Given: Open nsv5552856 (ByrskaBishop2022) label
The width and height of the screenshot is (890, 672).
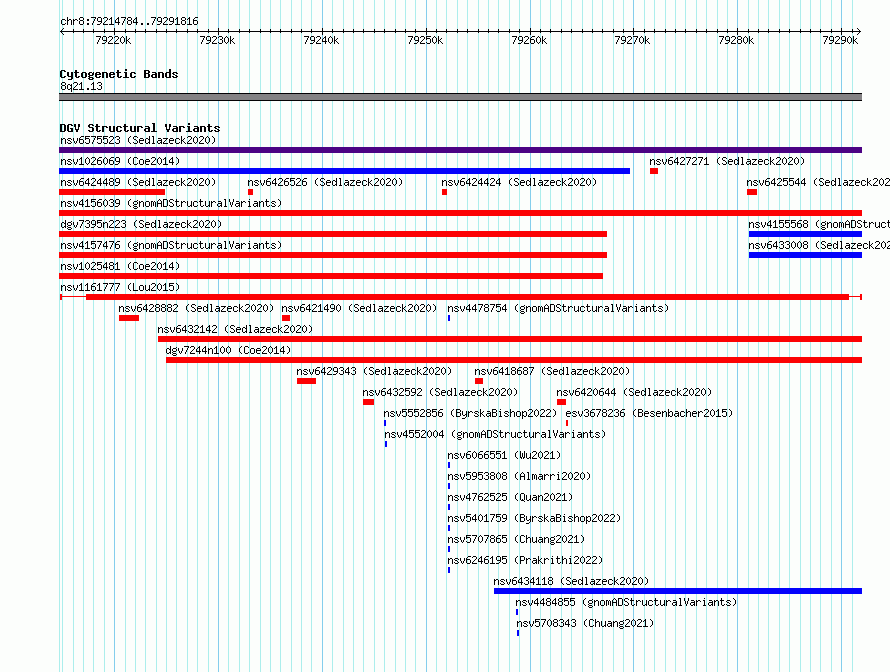Looking at the screenshot, I should tap(470, 413).
